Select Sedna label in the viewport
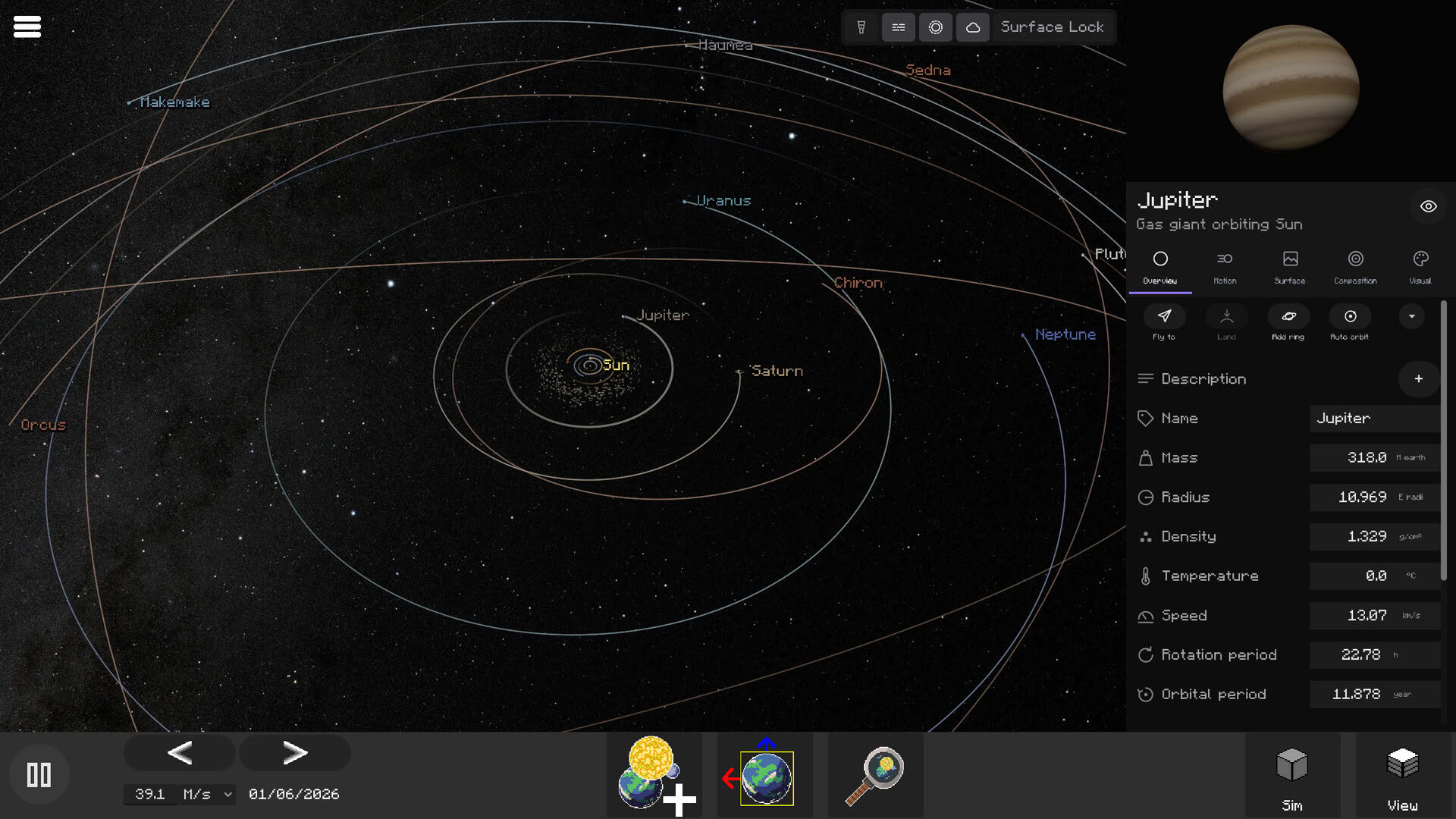This screenshot has height=819, width=1456. click(x=928, y=71)
